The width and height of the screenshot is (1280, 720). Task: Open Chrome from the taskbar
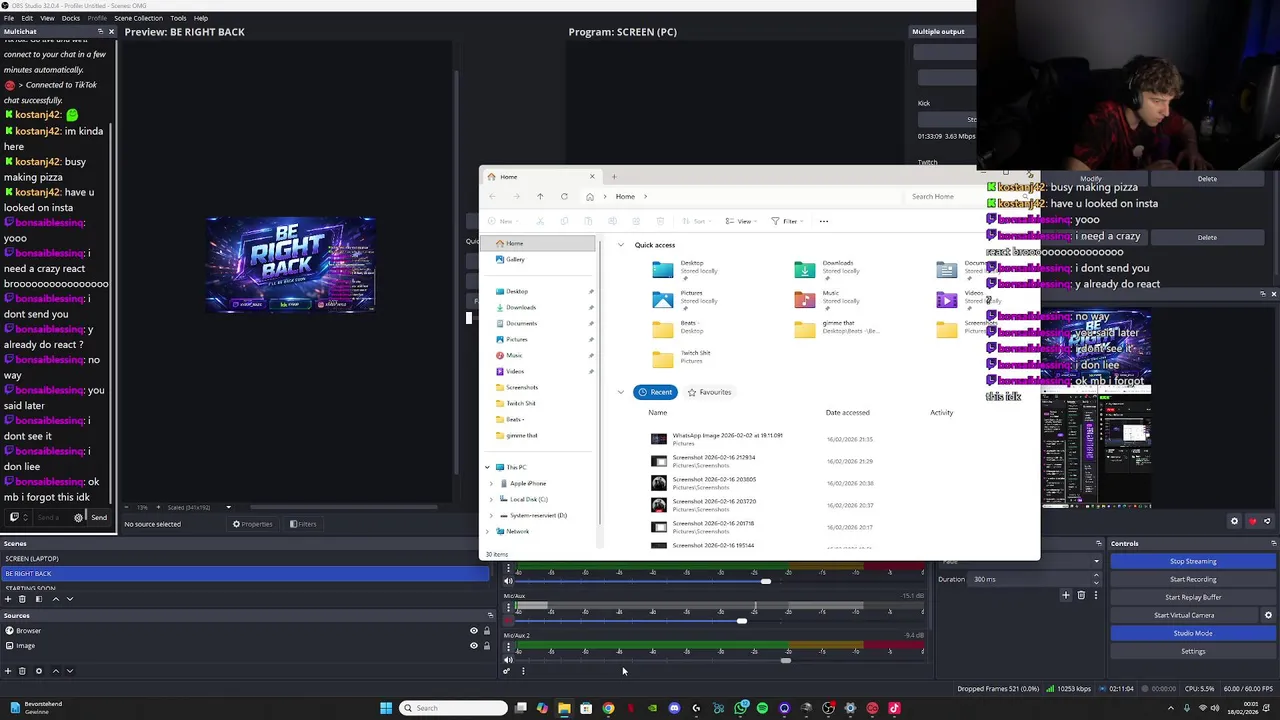click(608, 708)
